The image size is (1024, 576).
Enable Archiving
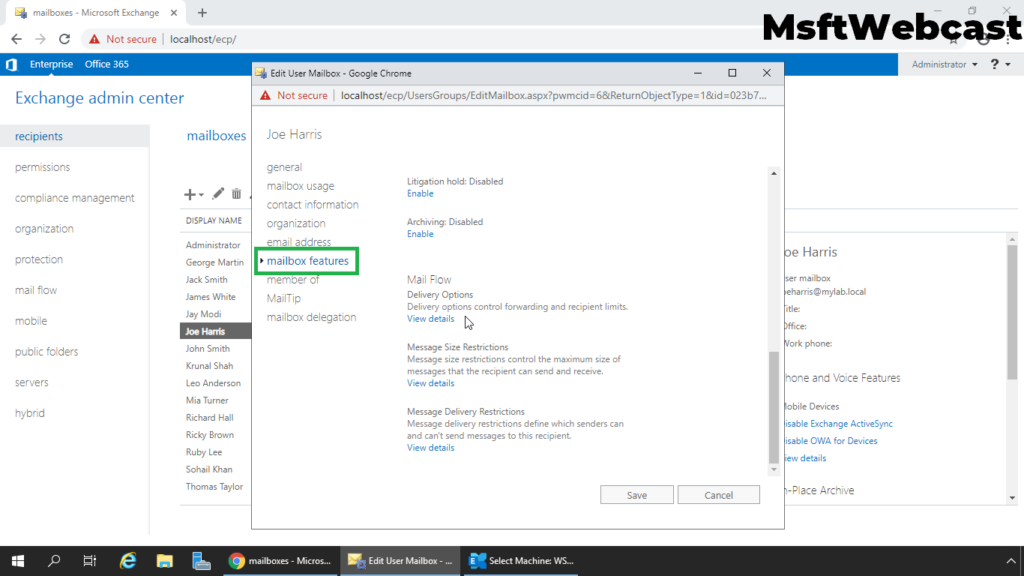point(420,234)
